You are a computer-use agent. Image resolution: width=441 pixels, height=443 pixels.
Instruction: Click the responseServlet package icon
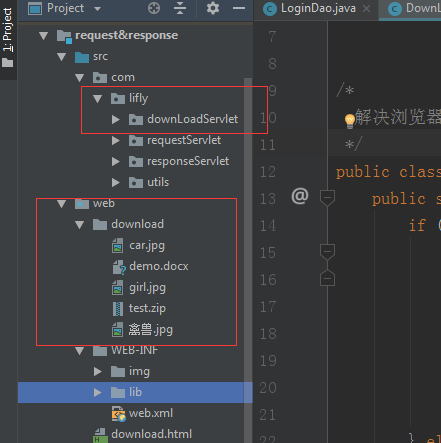136,162
